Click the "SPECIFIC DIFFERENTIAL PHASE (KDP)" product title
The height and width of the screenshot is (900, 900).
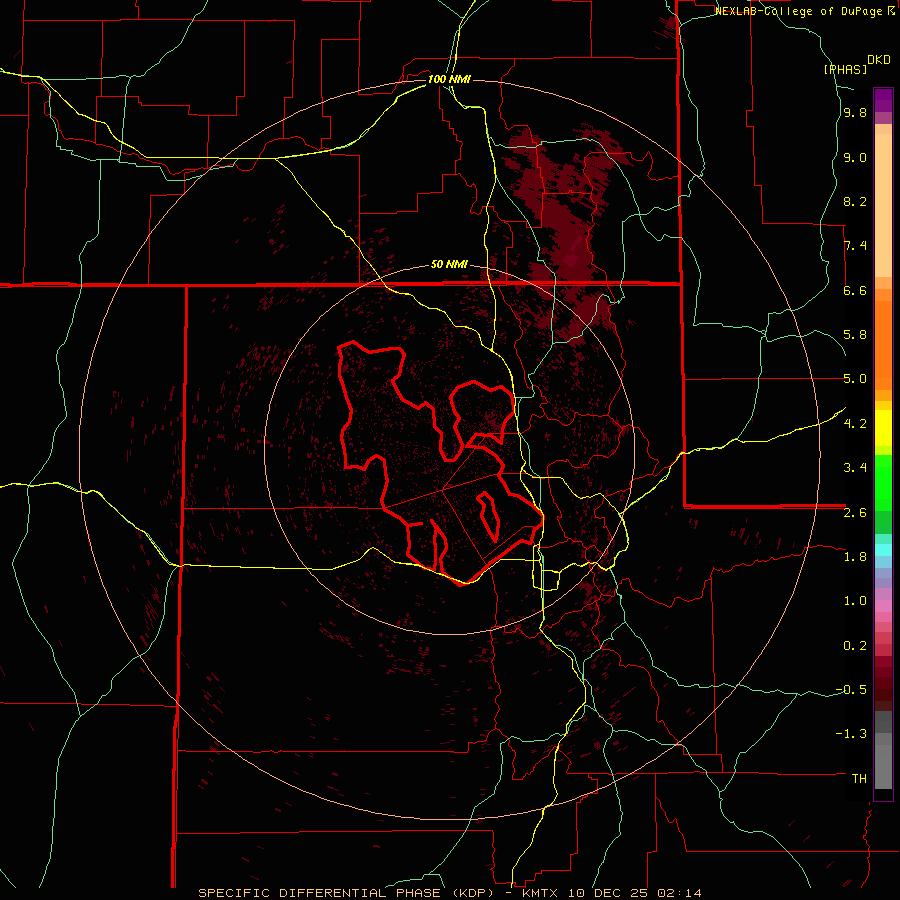(x=348, y=893)
